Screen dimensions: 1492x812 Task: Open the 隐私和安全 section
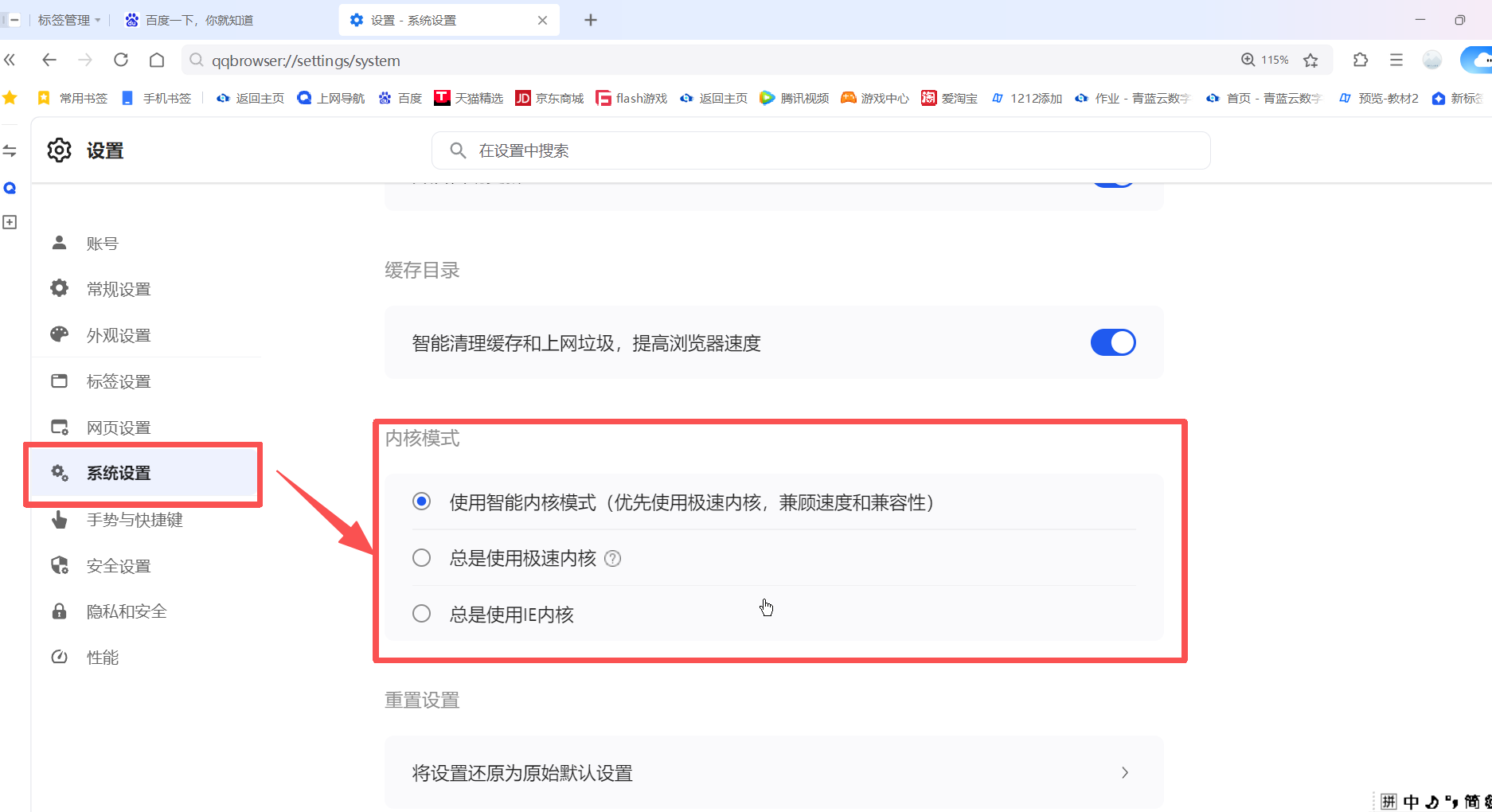pyautogui.click(x=127, y=611)
